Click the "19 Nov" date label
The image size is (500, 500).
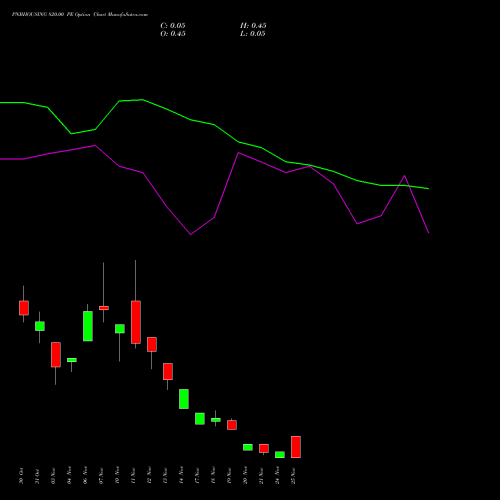click(229, 476)
